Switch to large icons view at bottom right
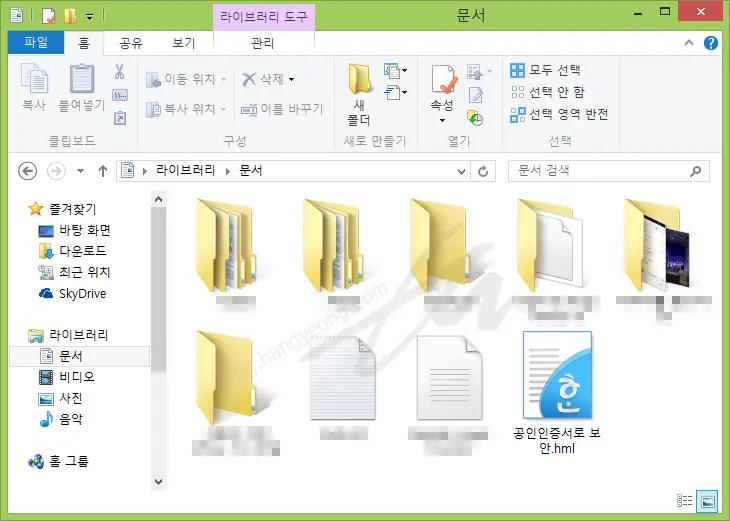730x521 pixels. coord(708,501)
